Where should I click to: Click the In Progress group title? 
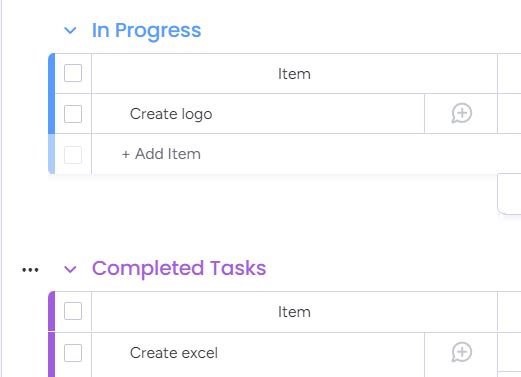[146, 31]
